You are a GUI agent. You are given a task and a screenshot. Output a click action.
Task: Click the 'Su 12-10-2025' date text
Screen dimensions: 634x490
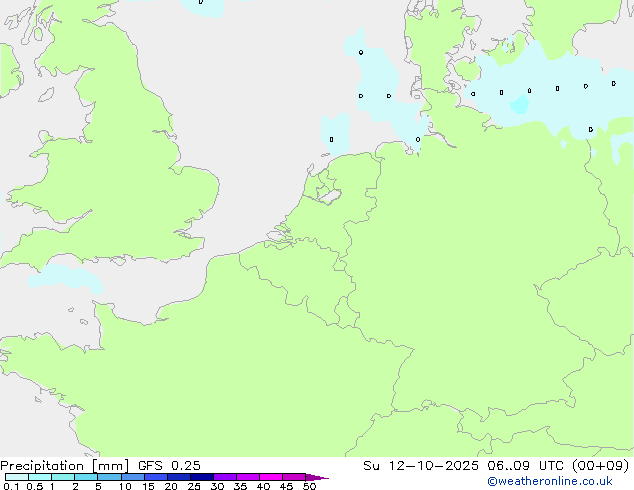[x=421, y=466]
